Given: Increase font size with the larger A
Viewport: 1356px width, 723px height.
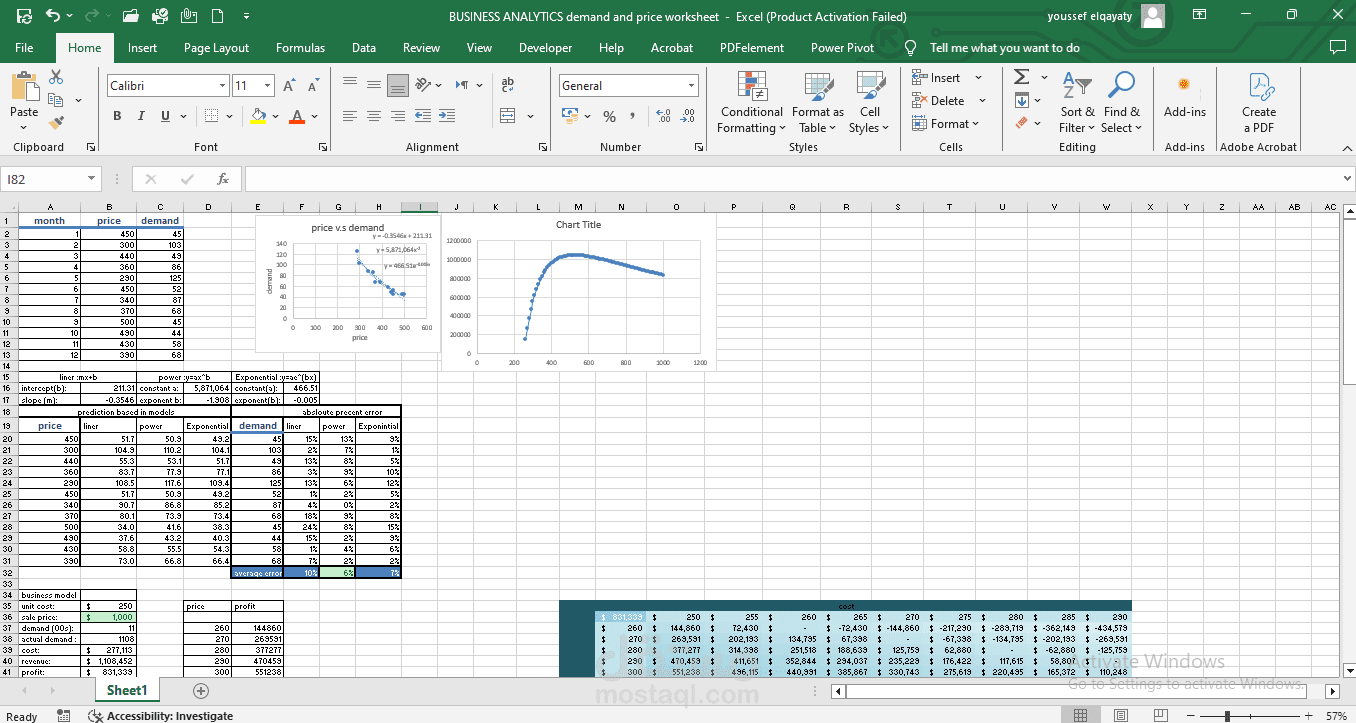Looking at the screenshot, I should point(289,86).
